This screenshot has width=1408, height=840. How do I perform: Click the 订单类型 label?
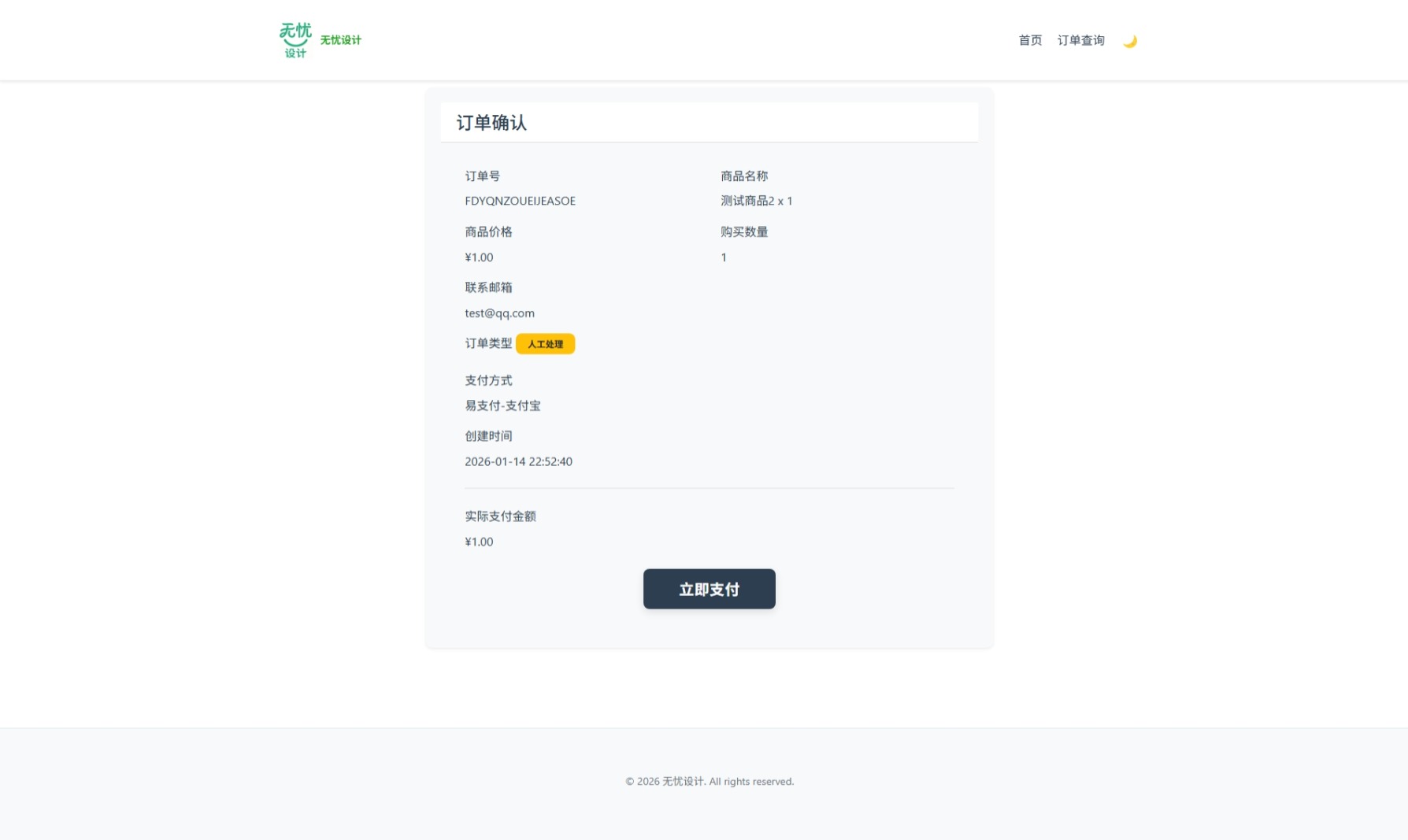[x=488, y=343]
